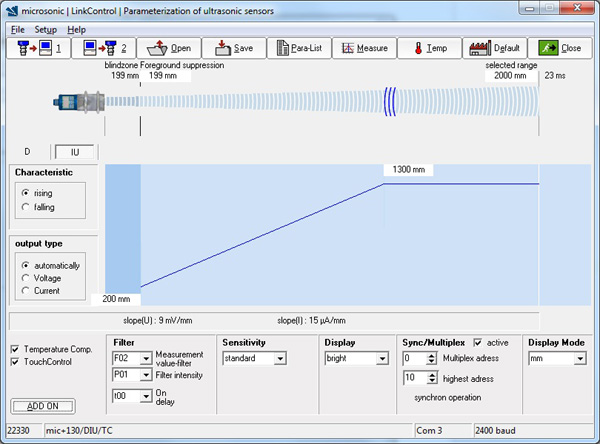Disable the TouchControl checkbox
Viewport: 600px width, 444px height.
[13, 362]
